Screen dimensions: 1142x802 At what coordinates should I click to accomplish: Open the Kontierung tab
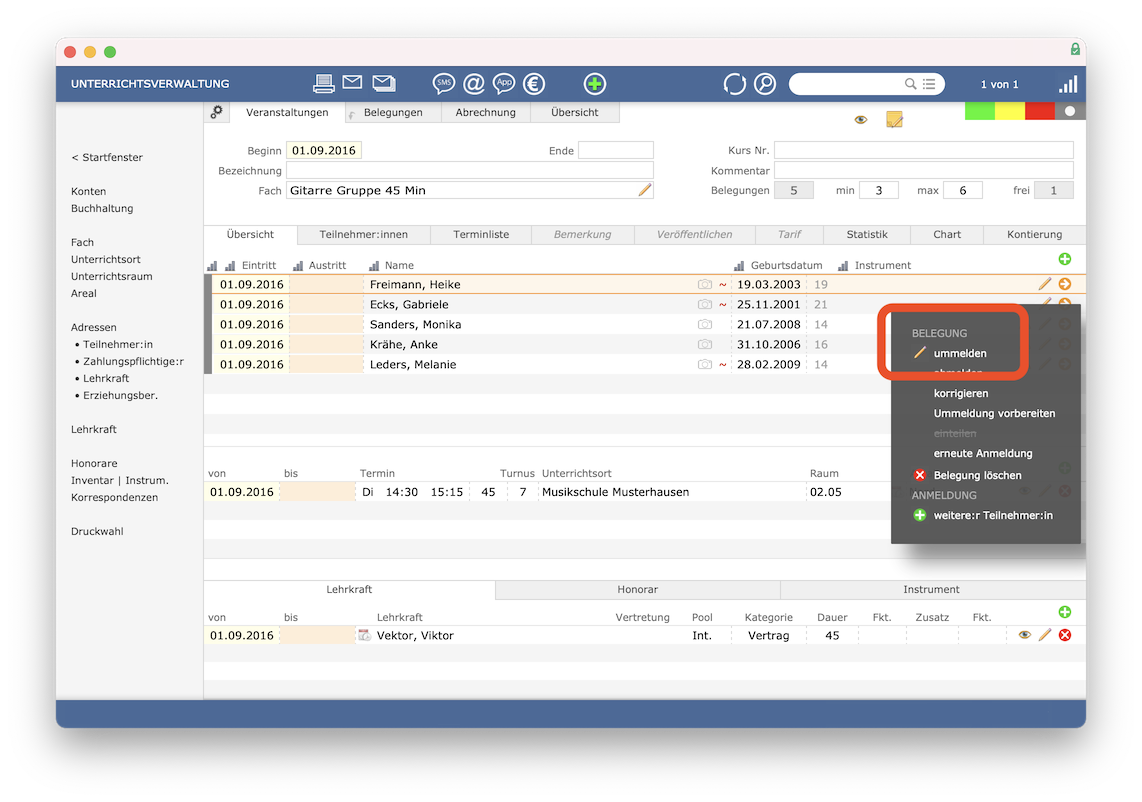point(1034,235)
